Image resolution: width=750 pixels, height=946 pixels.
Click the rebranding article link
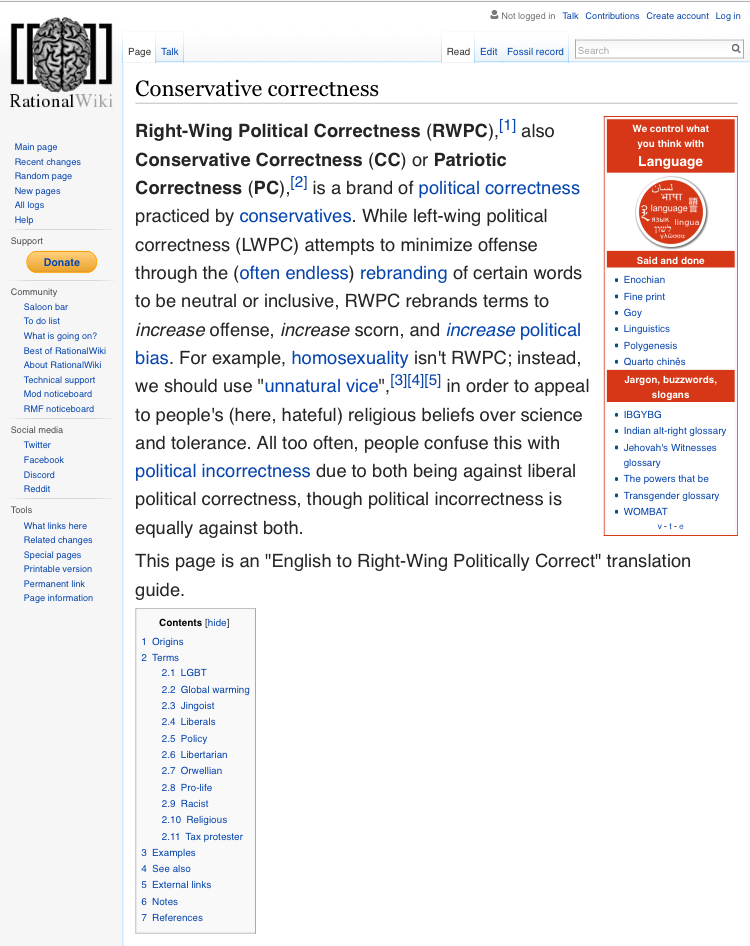click(x=404, y=273)
